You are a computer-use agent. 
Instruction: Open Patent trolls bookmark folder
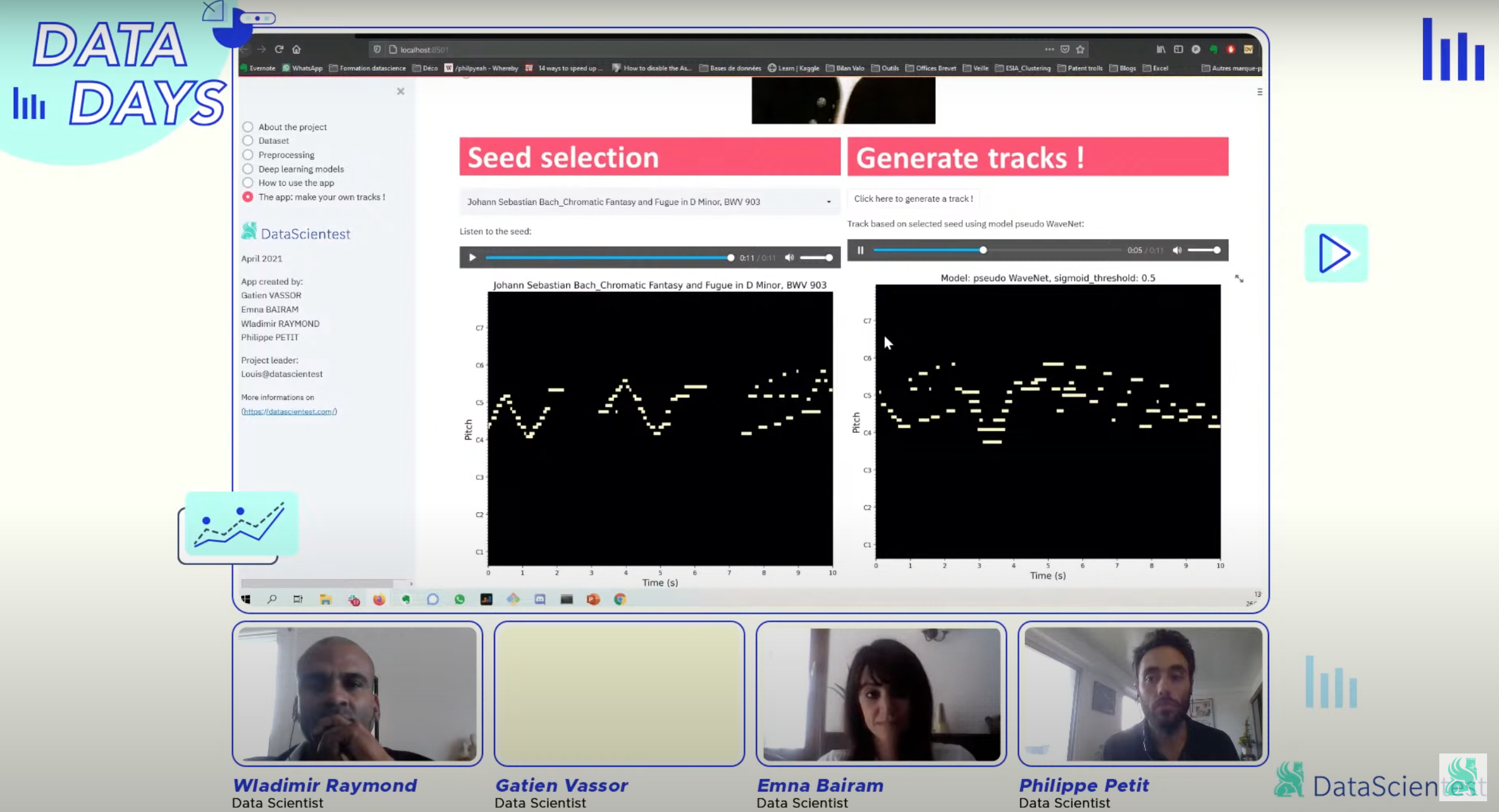(1080, 68)
